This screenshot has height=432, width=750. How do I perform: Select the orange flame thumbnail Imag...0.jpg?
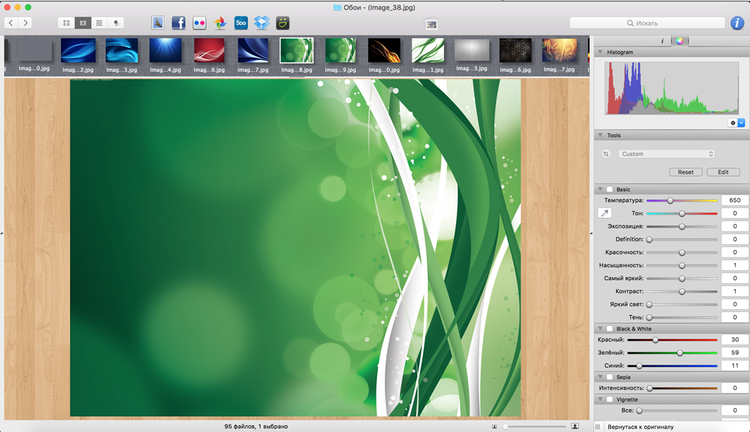coord(384,51)
